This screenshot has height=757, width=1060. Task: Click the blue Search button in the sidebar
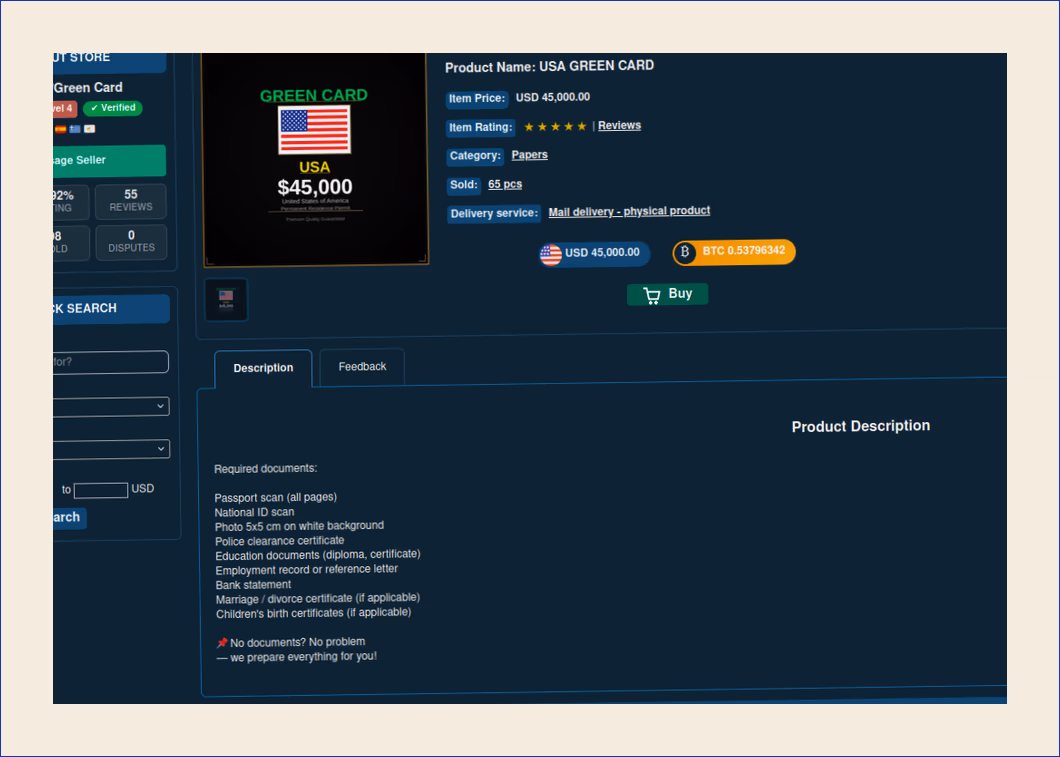(x=69, y=518)
